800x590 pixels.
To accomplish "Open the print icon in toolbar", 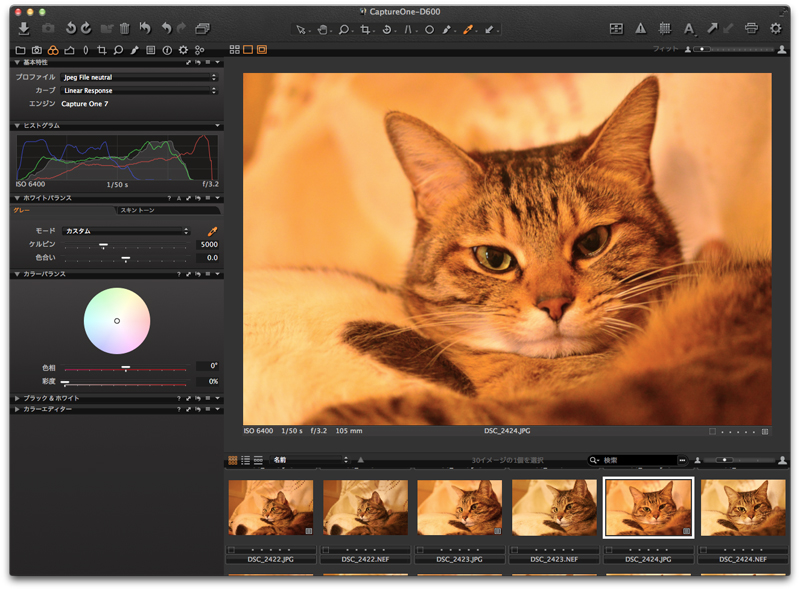I will (x=751, y=29).
